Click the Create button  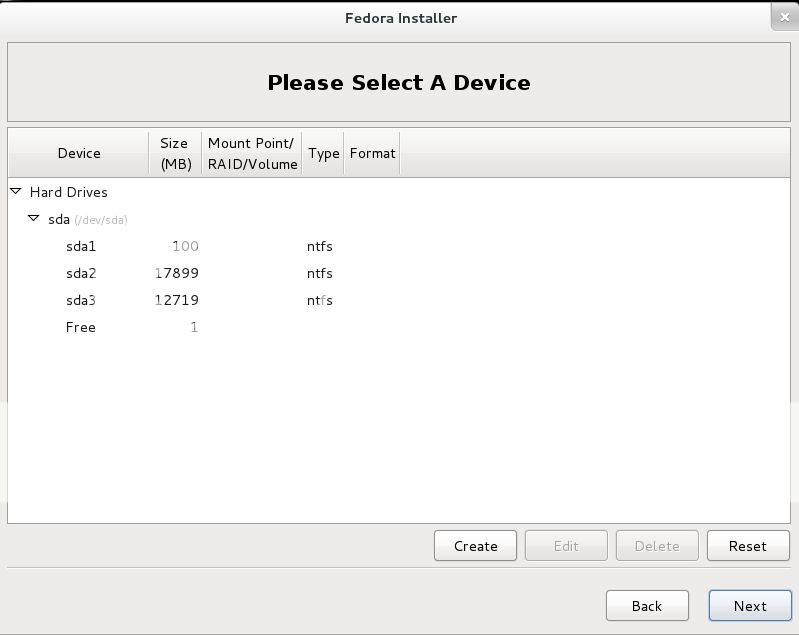(x=475, y=546)
